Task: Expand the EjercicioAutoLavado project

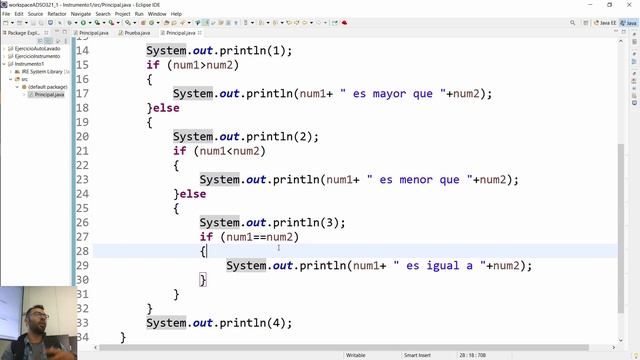Action: pos(4,49)
